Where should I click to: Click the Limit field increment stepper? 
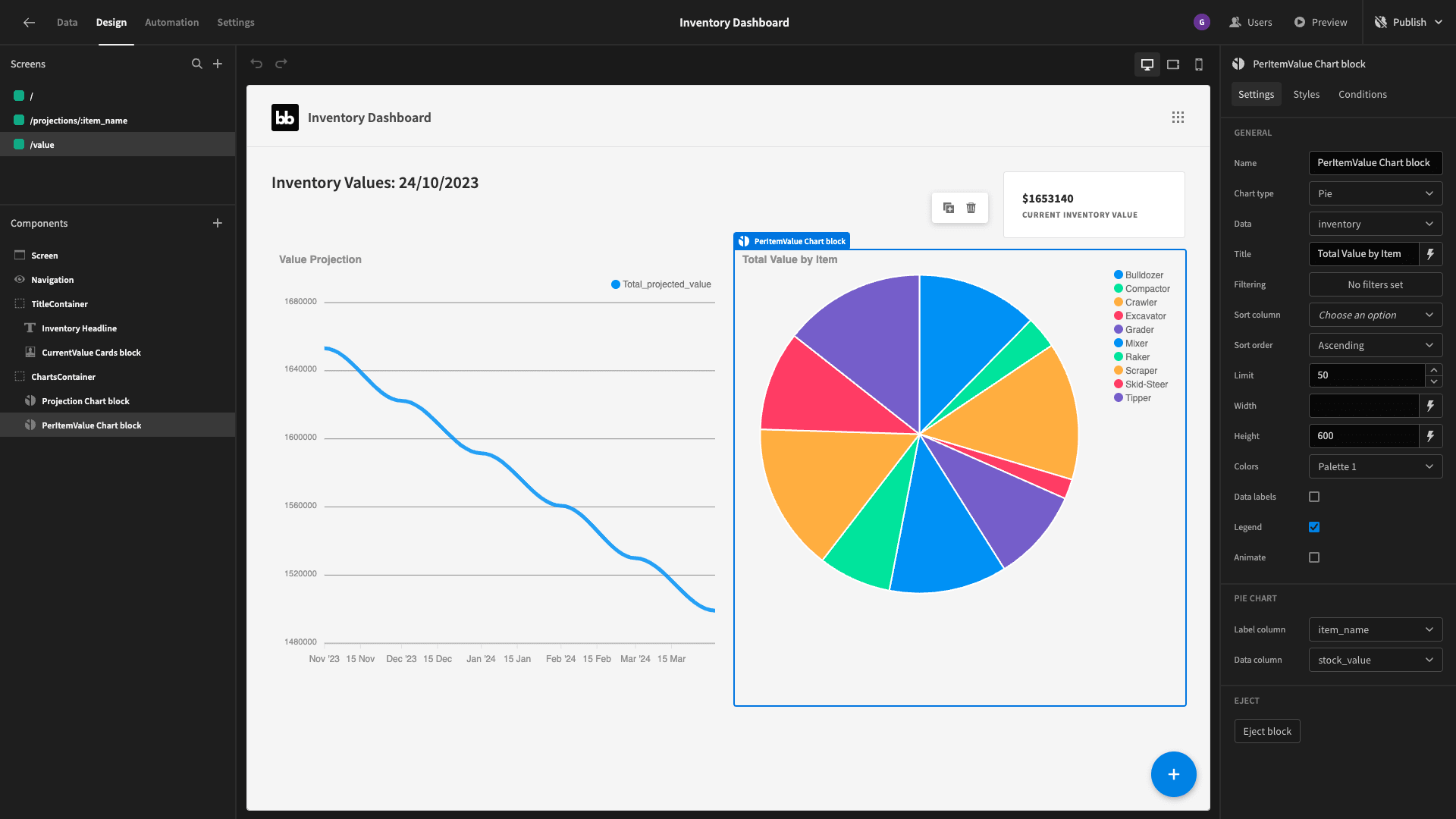pyautogui.click(x=1433, y=370)
